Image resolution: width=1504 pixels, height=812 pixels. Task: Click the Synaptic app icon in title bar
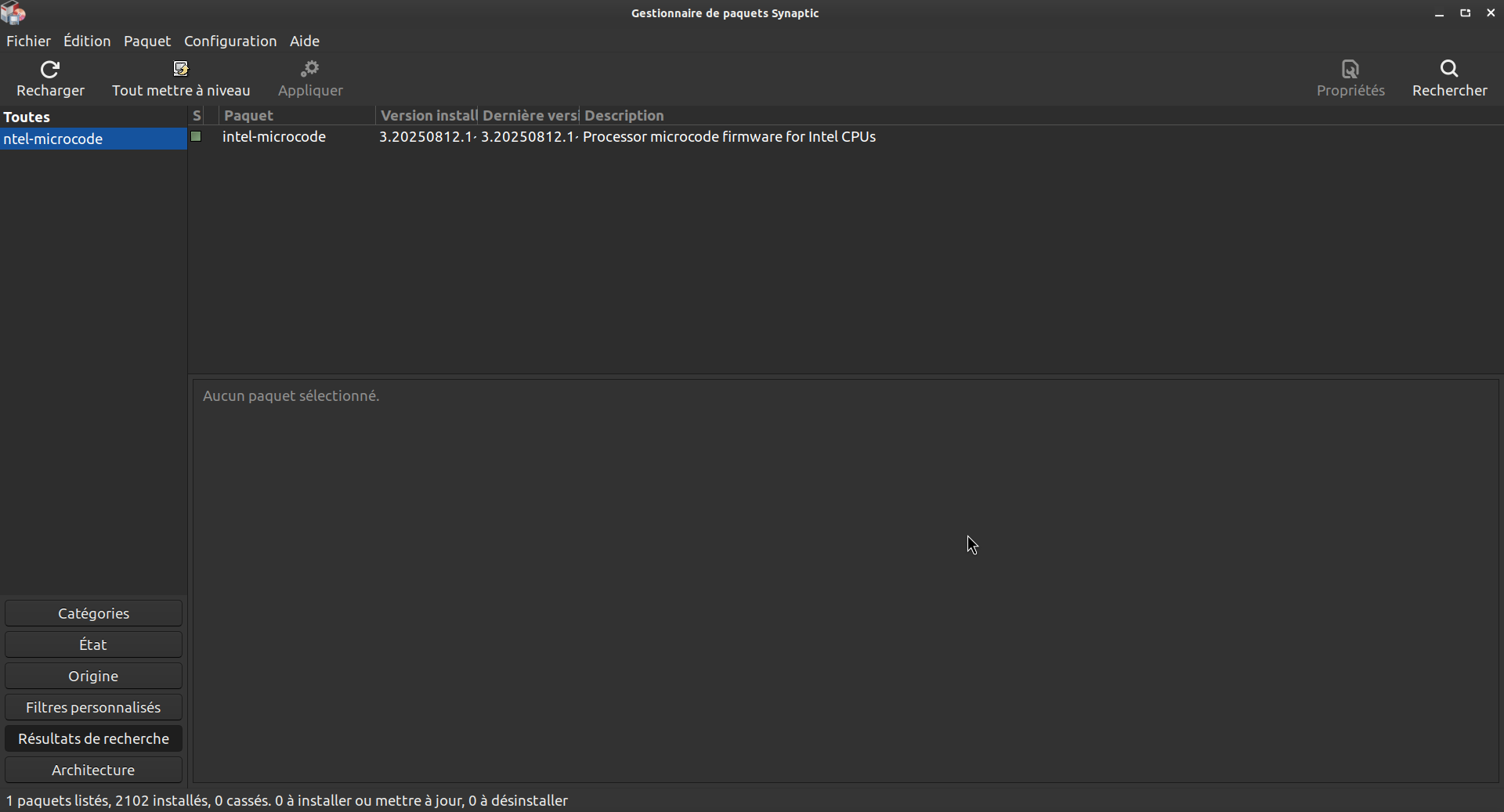(x=13, y=13)
